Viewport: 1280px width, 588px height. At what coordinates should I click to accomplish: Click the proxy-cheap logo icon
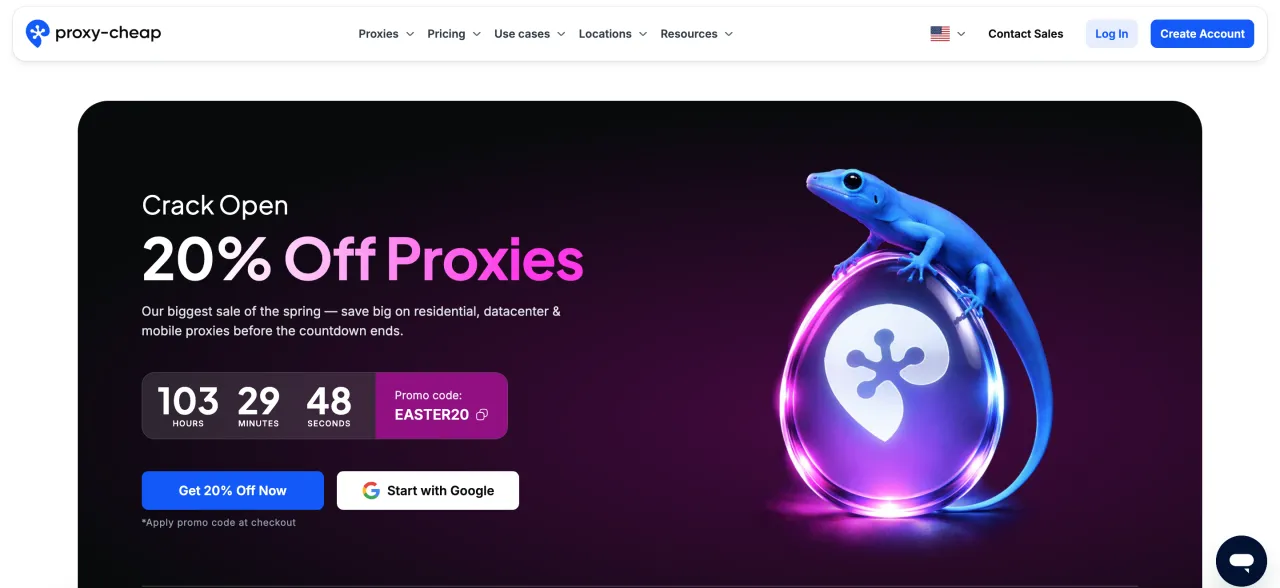coord(37,33)
